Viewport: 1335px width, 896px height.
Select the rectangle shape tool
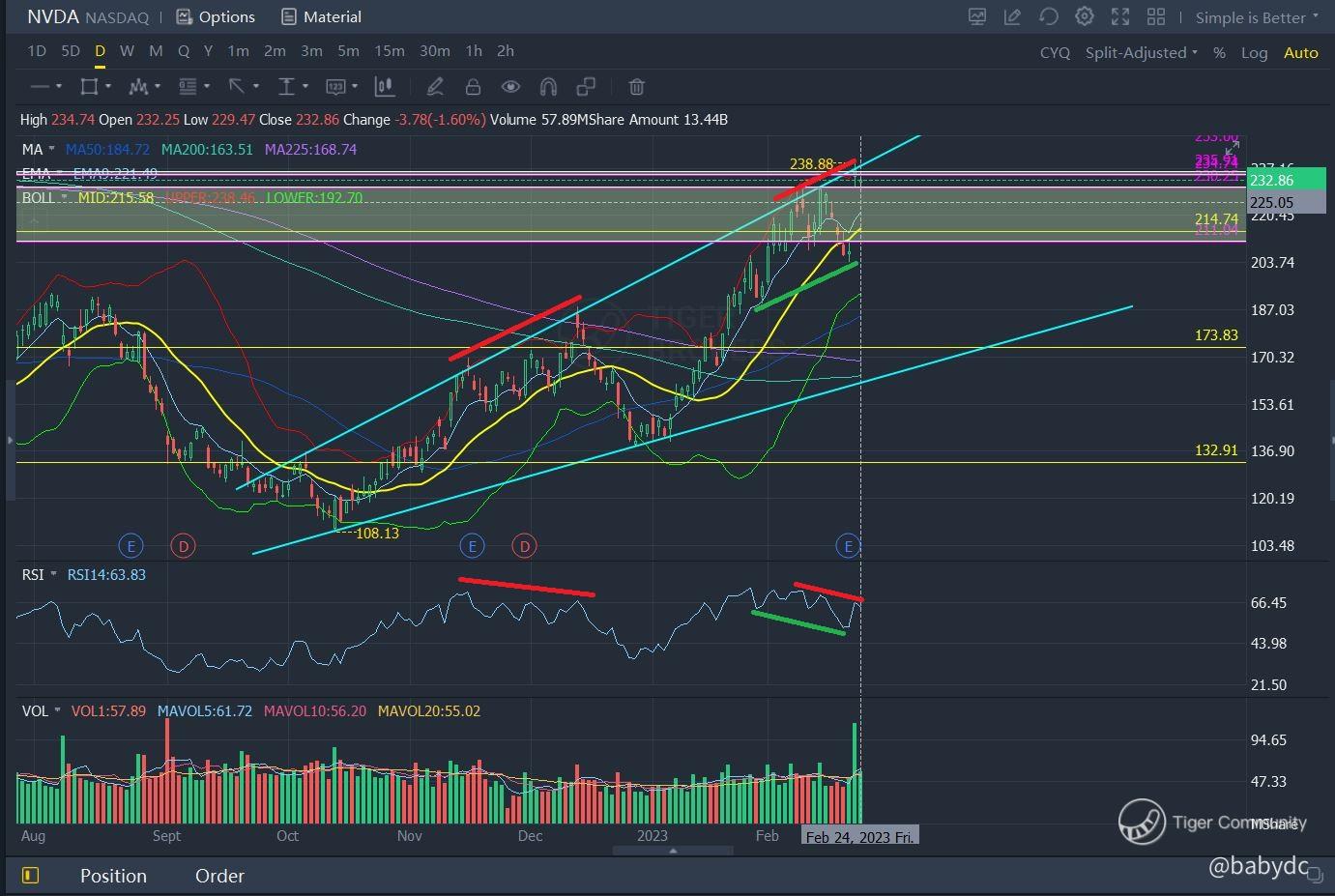89,87
